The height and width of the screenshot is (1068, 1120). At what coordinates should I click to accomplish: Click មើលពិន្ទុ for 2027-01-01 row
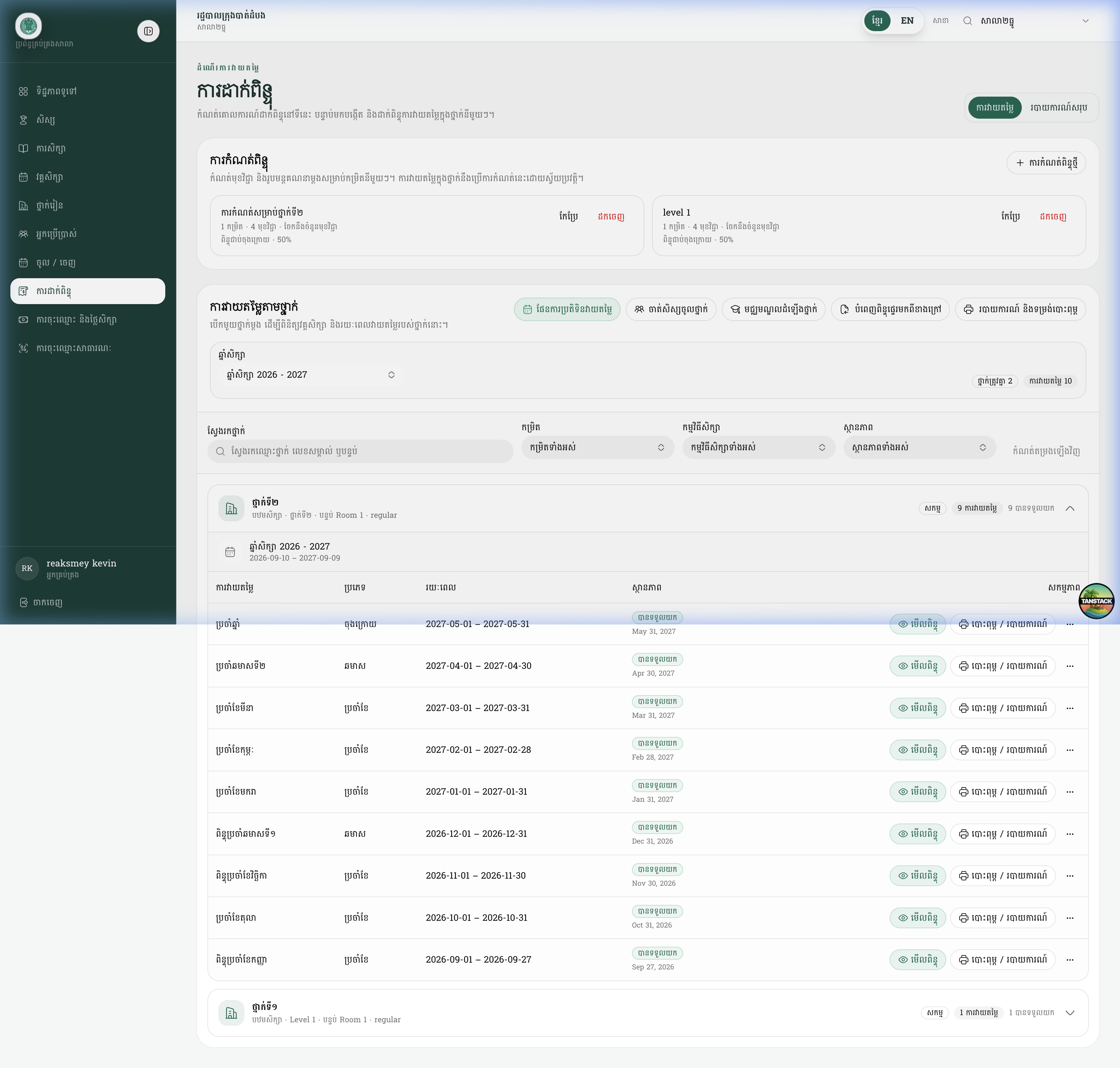tap(917, 791)
